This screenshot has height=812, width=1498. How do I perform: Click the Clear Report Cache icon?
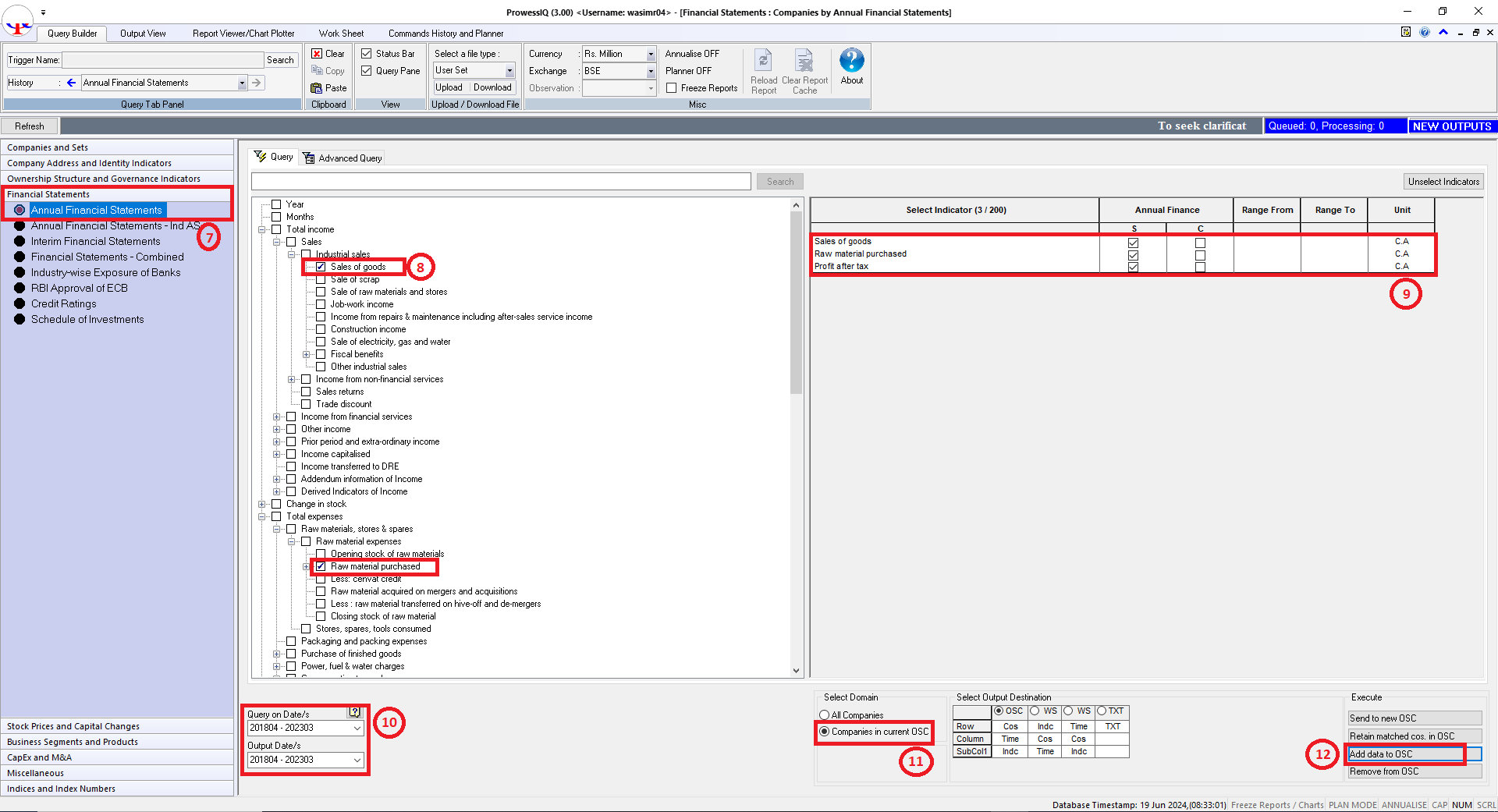804,61
